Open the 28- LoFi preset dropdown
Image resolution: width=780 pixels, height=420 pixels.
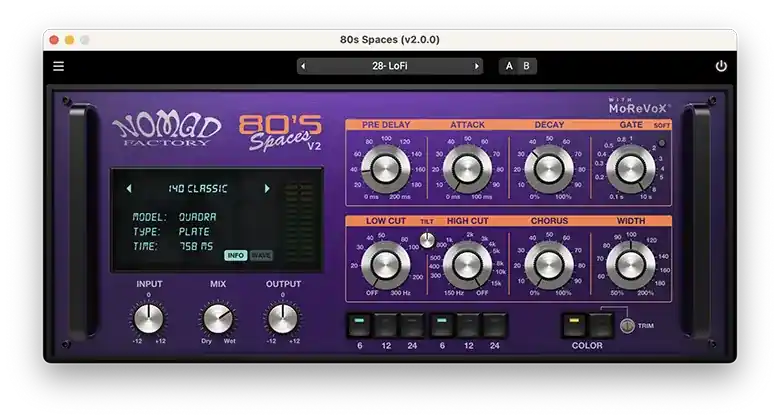(390, 66)
